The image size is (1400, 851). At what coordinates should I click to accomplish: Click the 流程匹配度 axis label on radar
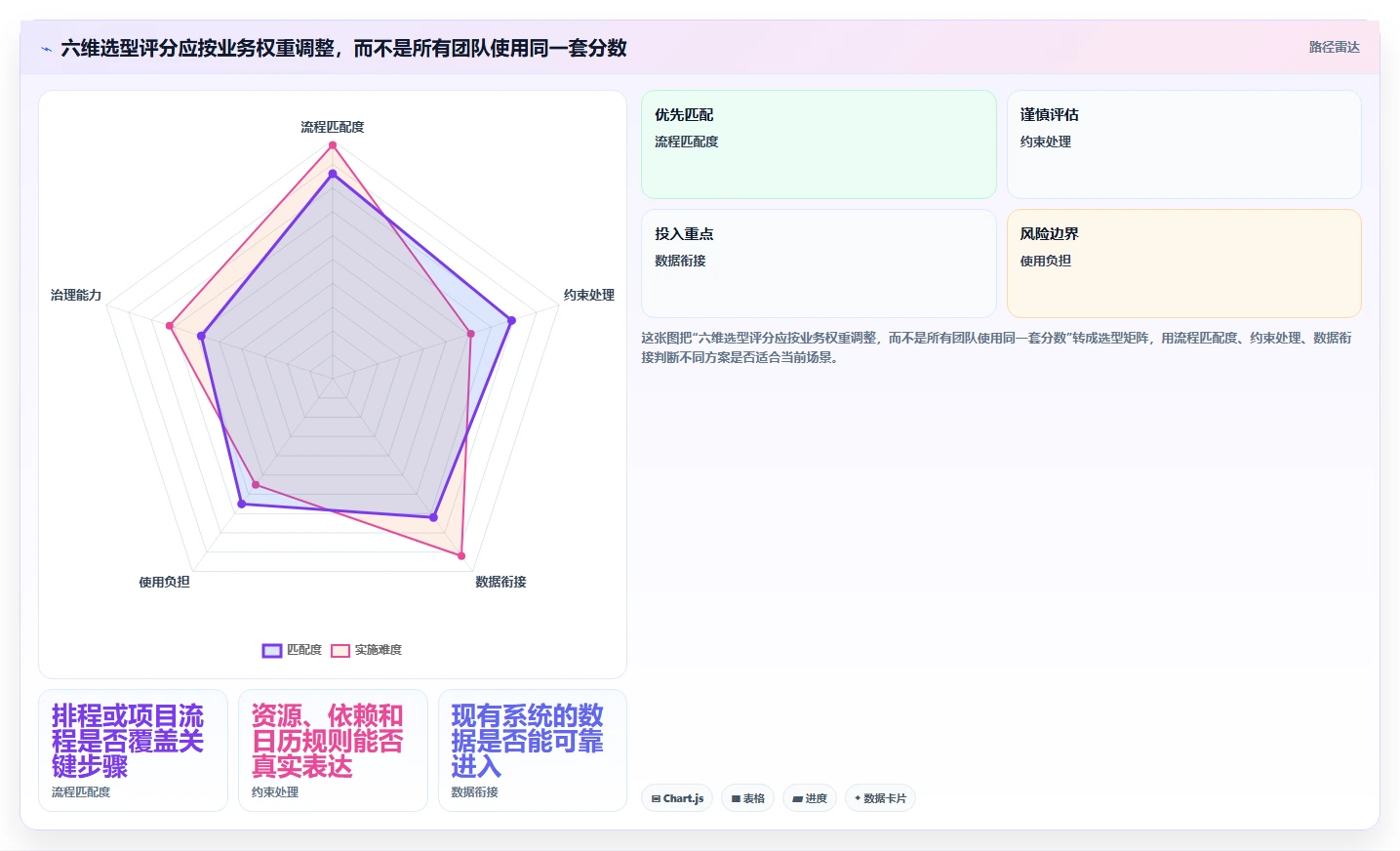(x=333, y=127)
